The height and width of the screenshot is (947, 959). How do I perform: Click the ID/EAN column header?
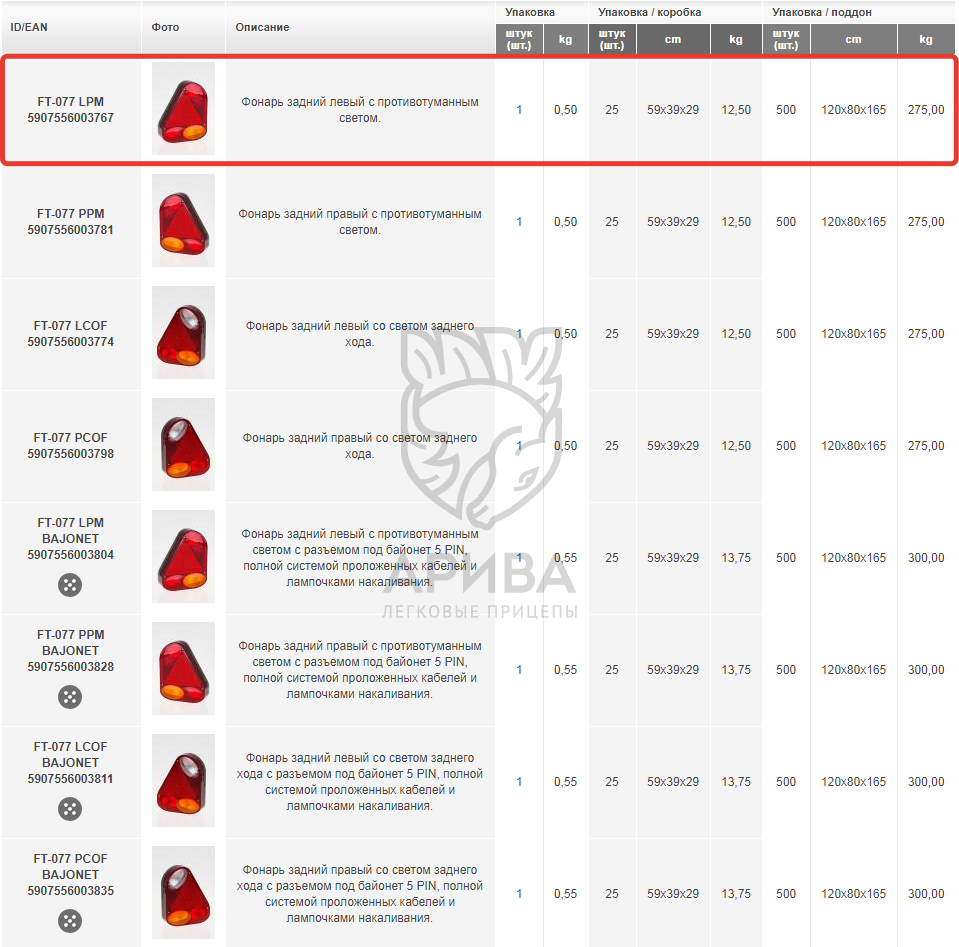click(x=29, y=27)
